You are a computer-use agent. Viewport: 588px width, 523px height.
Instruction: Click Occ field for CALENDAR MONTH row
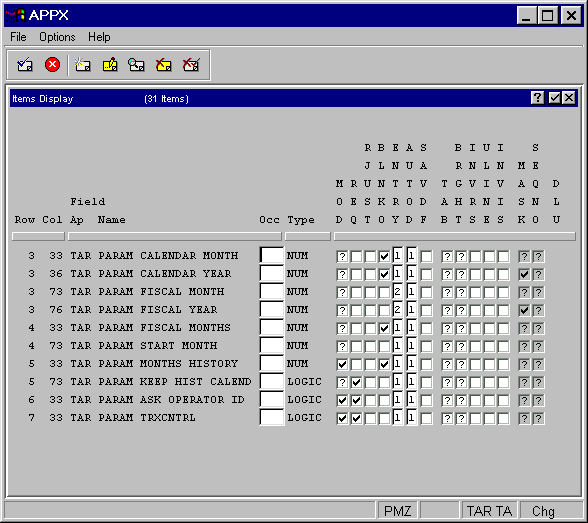[272, 255]
